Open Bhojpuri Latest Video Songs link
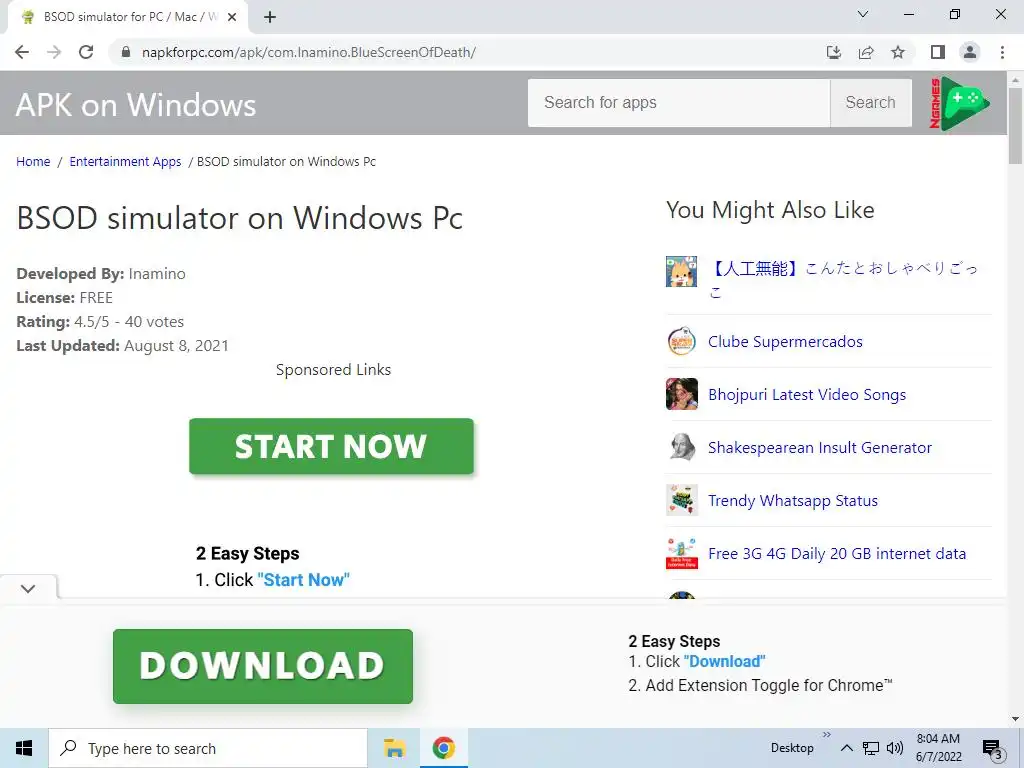 807,394
